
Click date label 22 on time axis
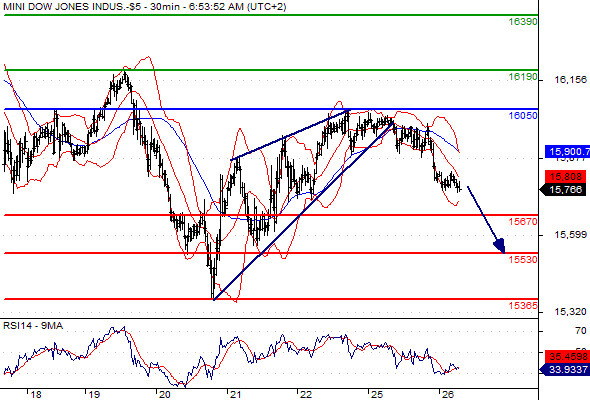pos(306,395)
